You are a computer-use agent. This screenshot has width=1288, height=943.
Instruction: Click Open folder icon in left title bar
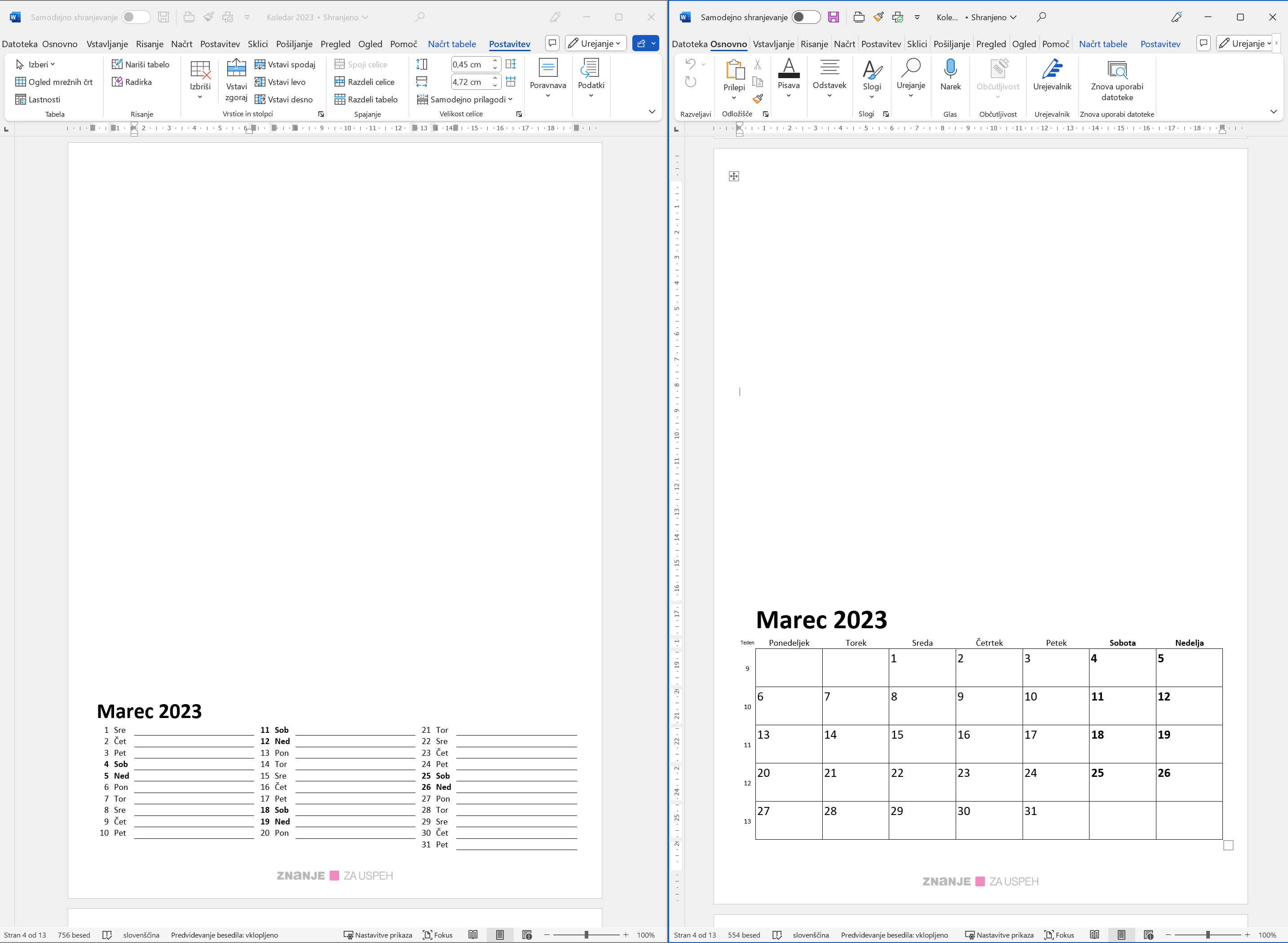point(189,17)
